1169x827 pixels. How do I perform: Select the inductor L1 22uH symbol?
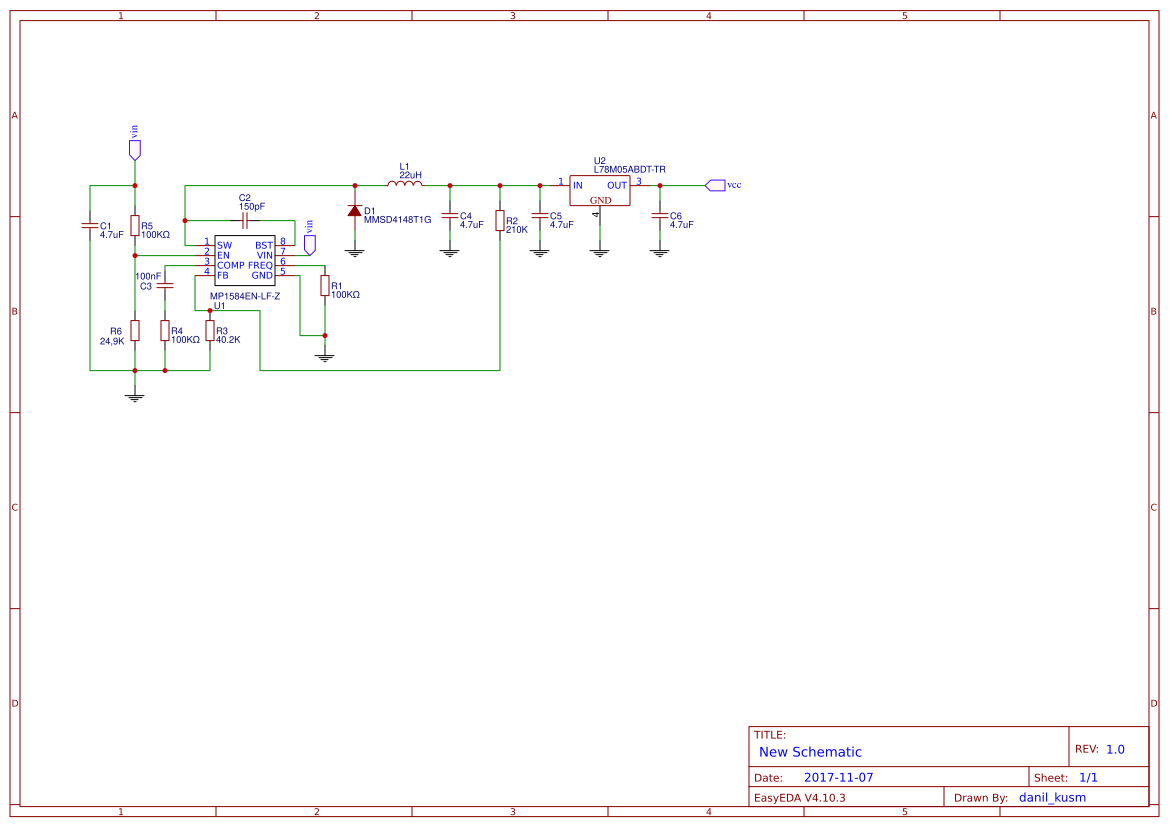405,182
